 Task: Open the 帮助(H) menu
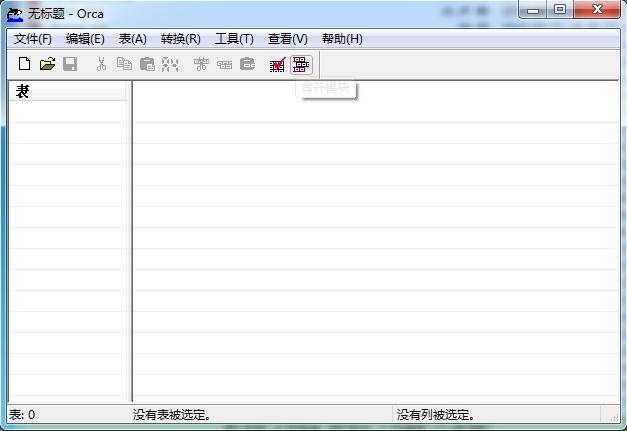(342, 39)
